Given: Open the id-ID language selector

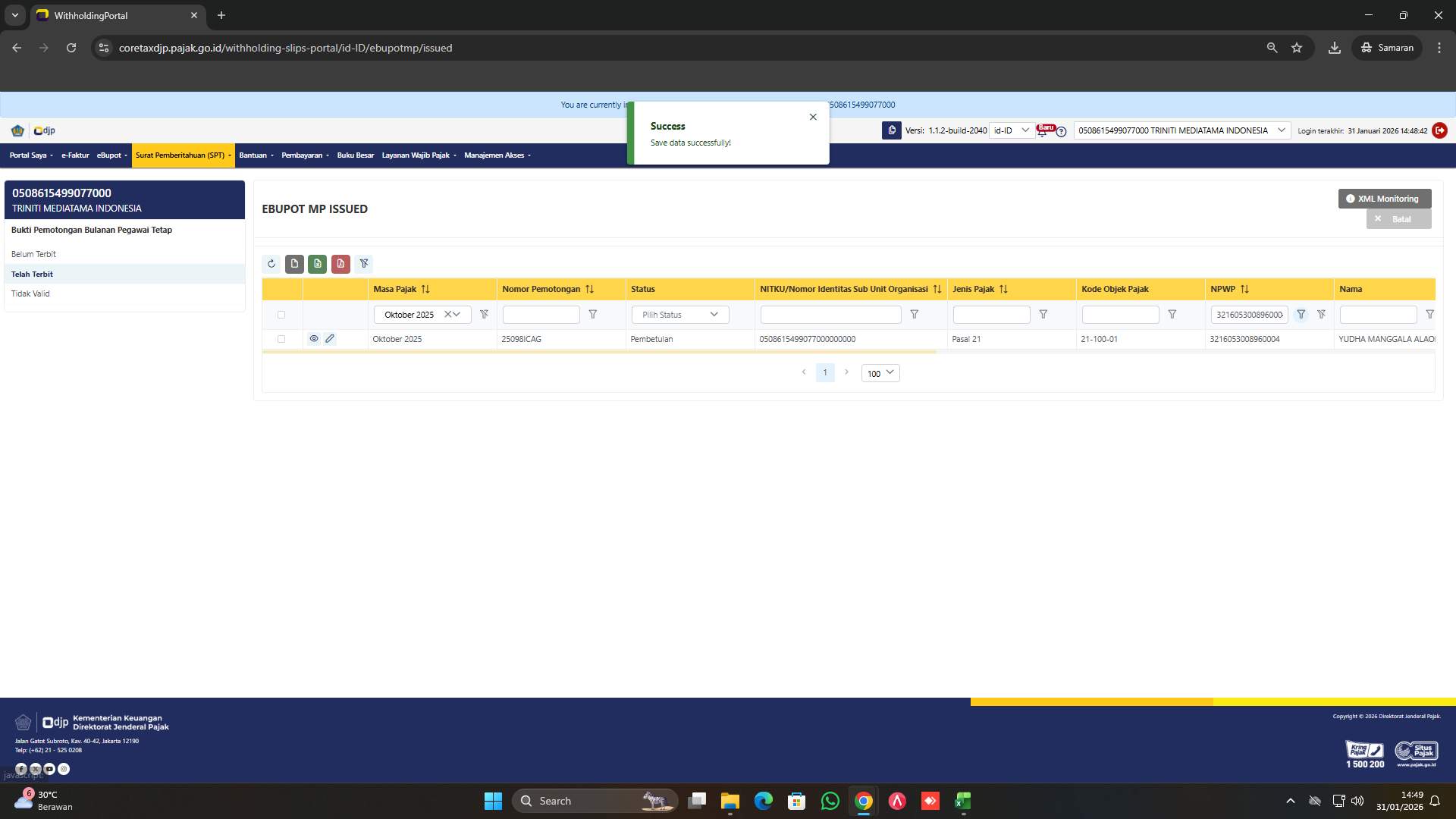Looking at the screenshot, I should [x=1009, y=130].
